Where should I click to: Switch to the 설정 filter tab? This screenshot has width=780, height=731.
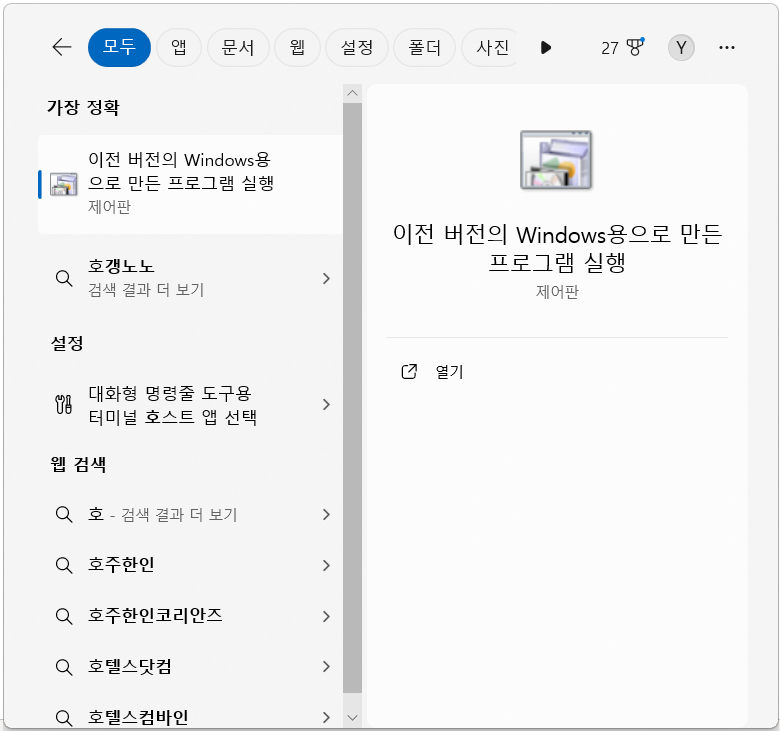(x=357, y=48)
